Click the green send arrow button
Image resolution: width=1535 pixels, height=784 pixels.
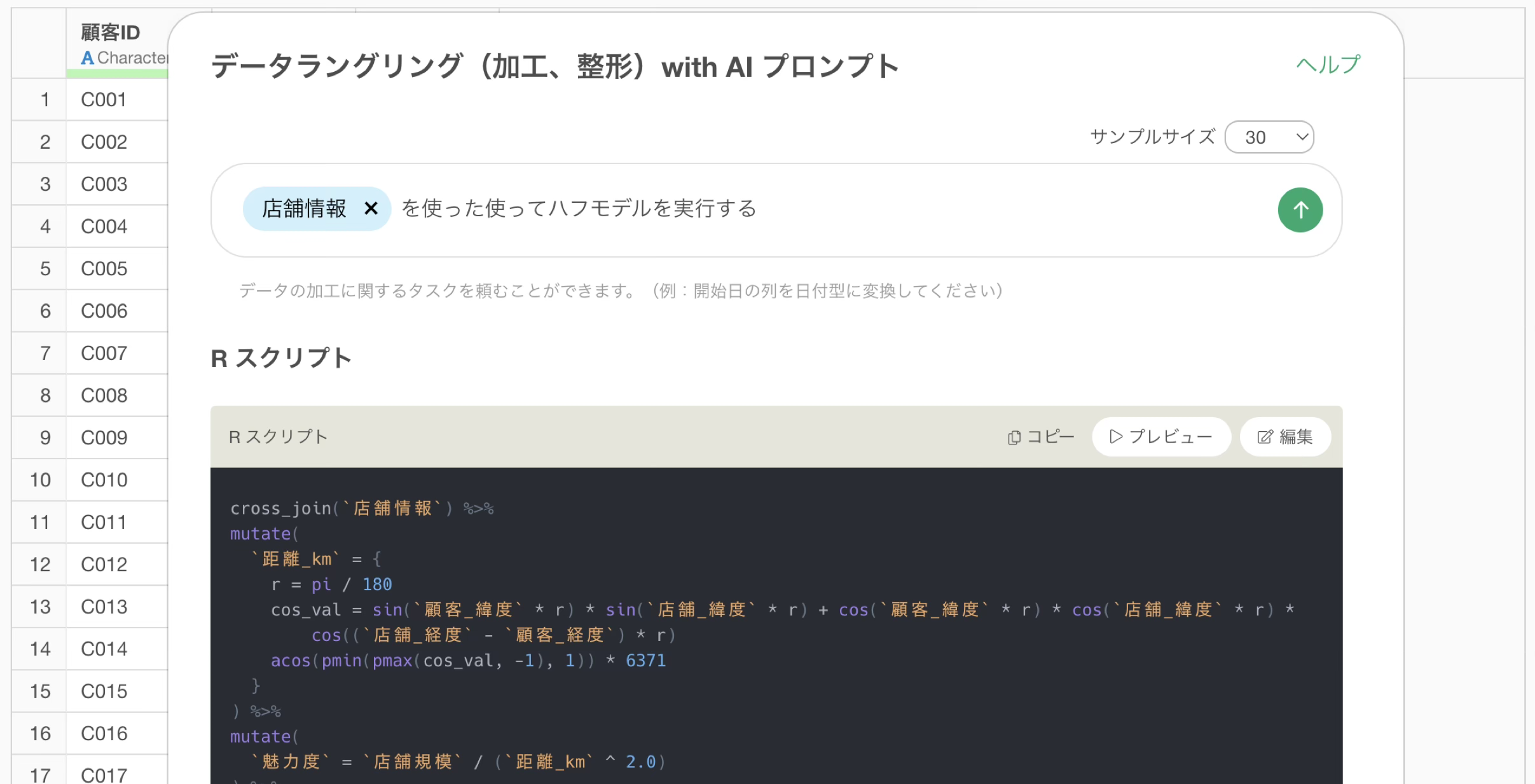[x=1300, y=210]
